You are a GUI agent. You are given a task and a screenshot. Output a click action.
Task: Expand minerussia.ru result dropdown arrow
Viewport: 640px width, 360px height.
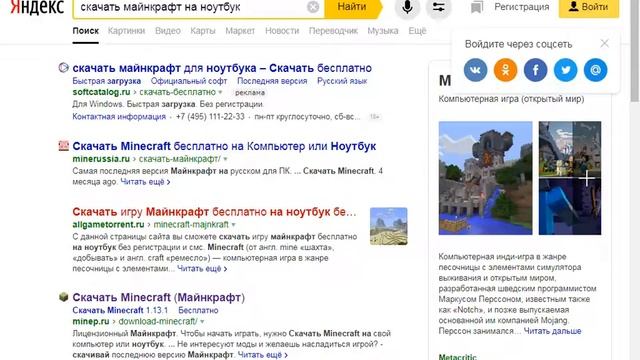(225, 159)
